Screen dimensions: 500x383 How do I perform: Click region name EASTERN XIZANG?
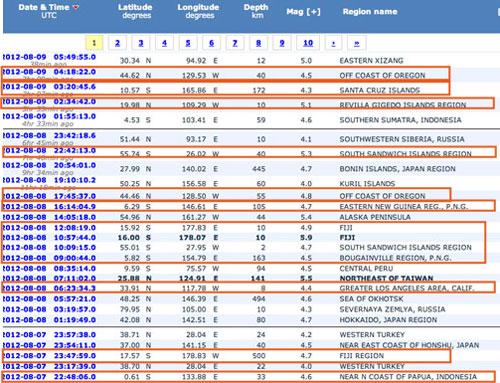click(x=371, y=61)
